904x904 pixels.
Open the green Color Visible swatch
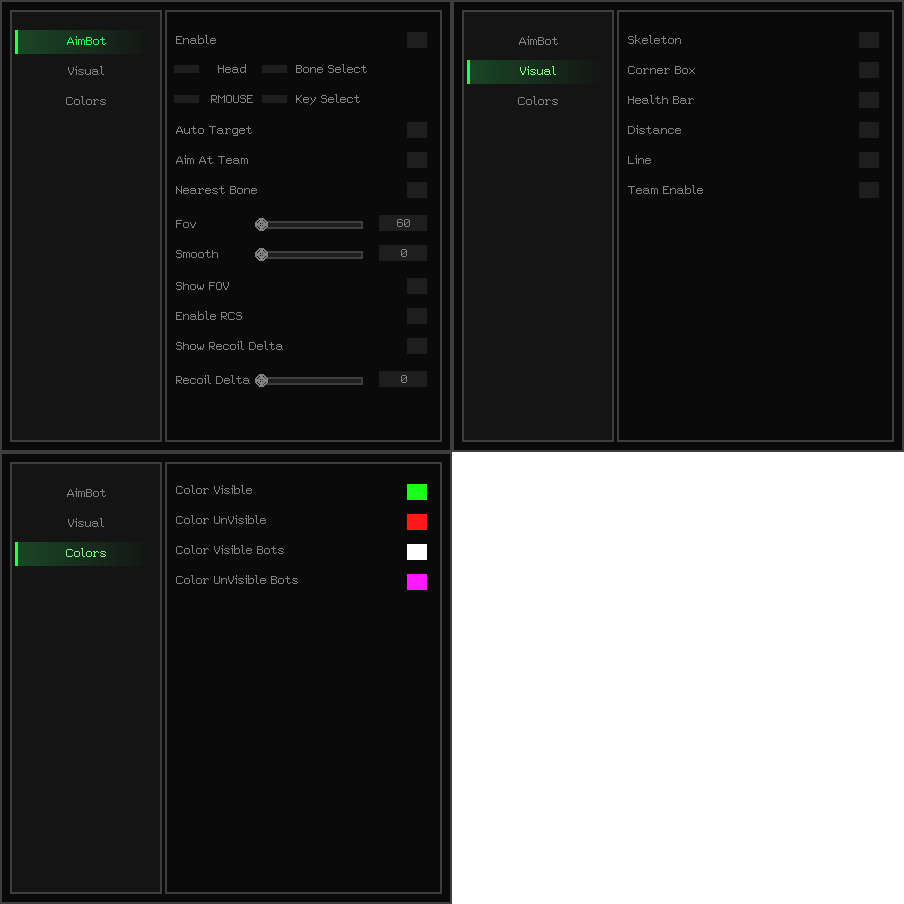click(416, 492)
